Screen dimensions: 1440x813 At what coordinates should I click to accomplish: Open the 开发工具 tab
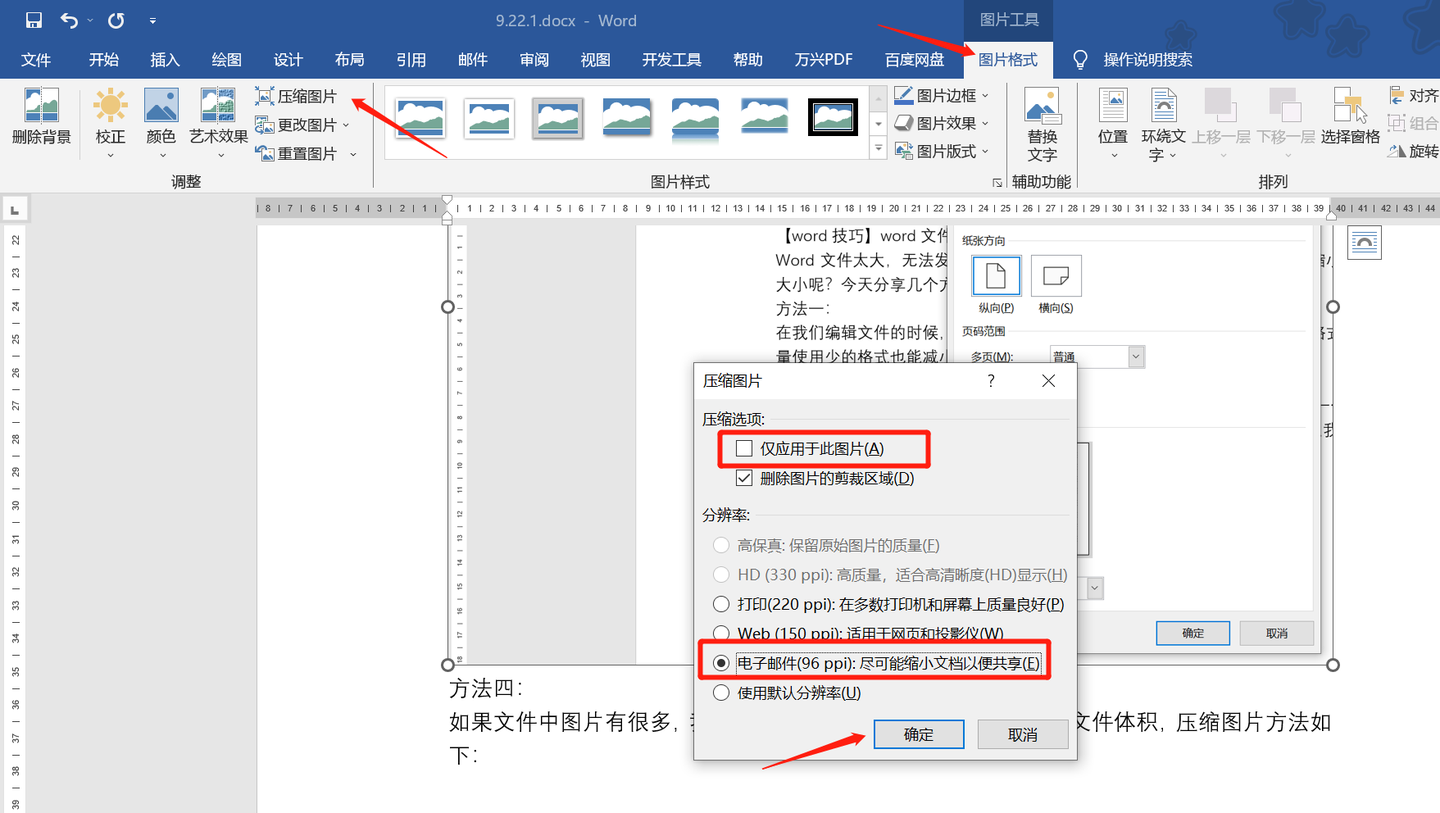point(672,60)
